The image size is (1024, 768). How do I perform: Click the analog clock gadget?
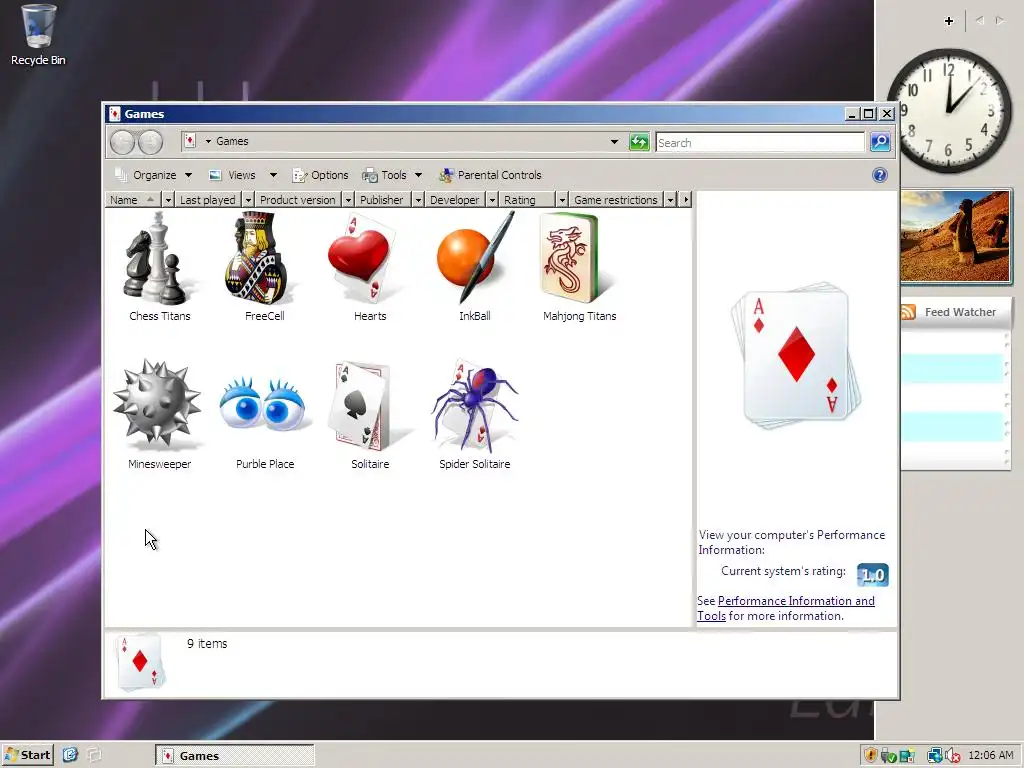coord(949,110)
